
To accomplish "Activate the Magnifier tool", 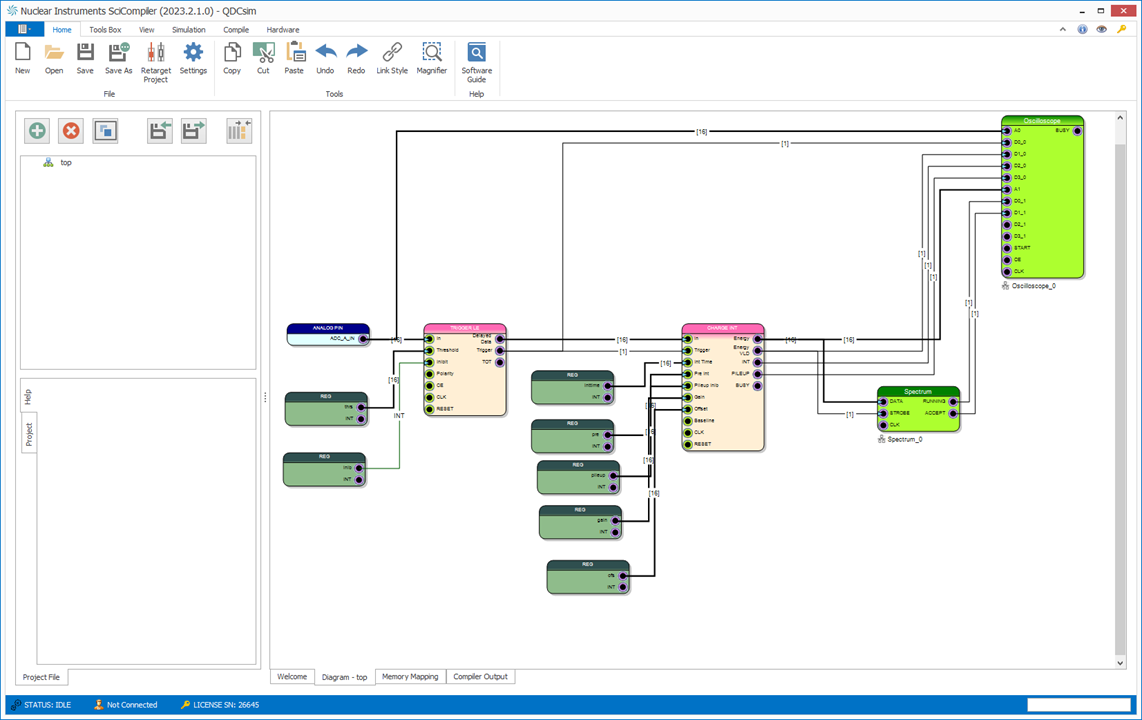I will pyautogui.click(x=432, y=58).
